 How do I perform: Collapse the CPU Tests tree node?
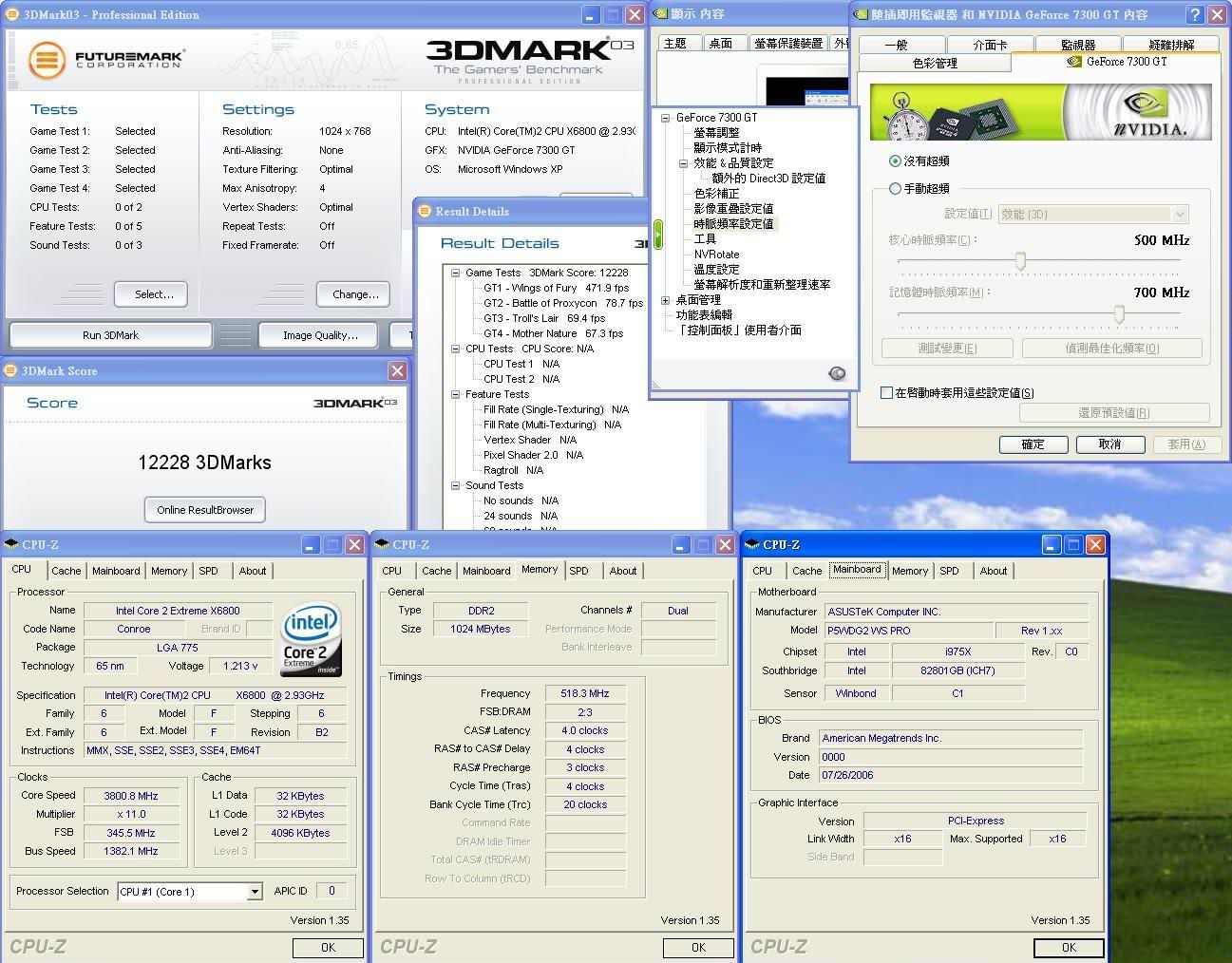[x=455, y=349]
